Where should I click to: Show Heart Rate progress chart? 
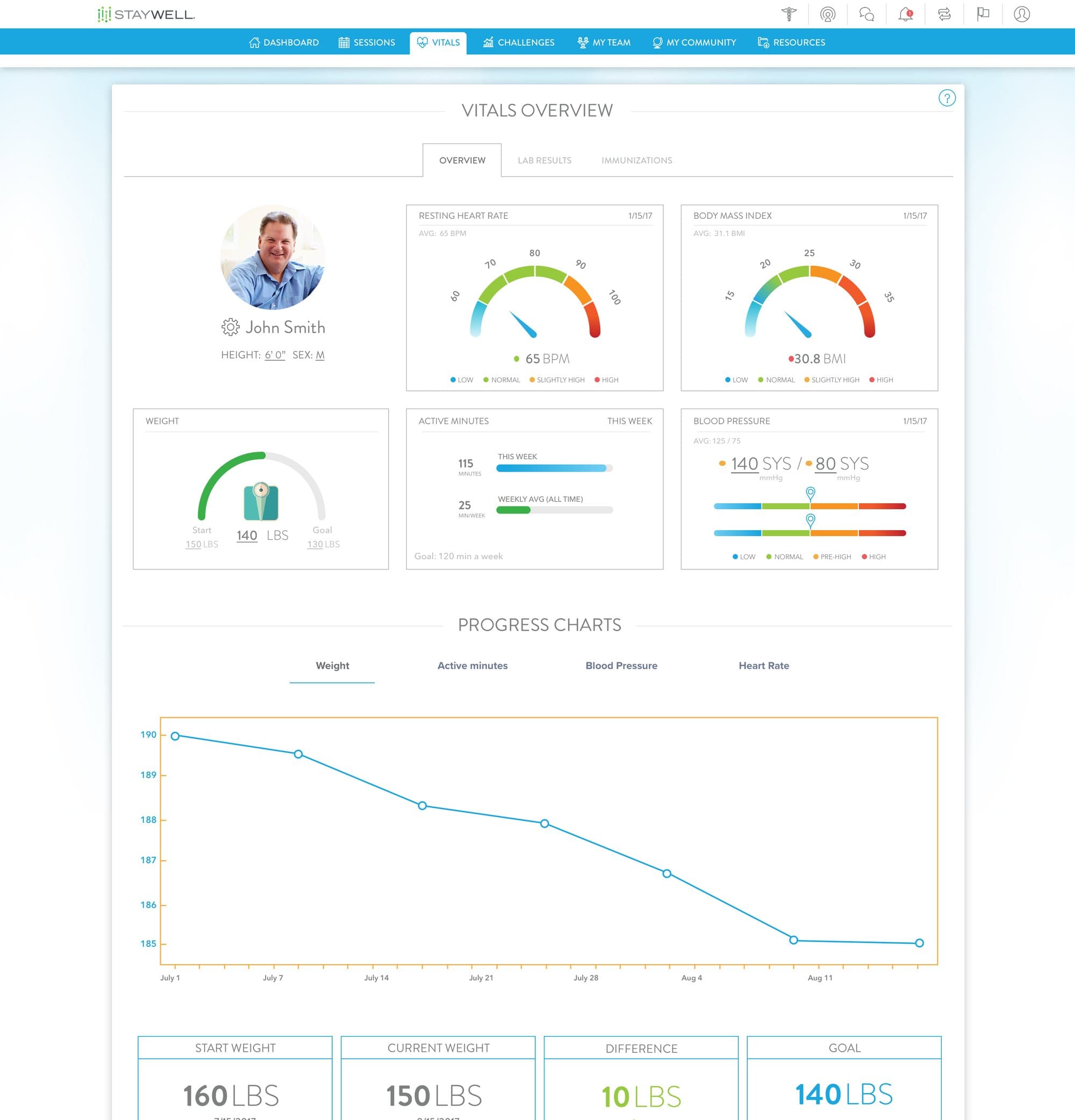tap(764, 666)
